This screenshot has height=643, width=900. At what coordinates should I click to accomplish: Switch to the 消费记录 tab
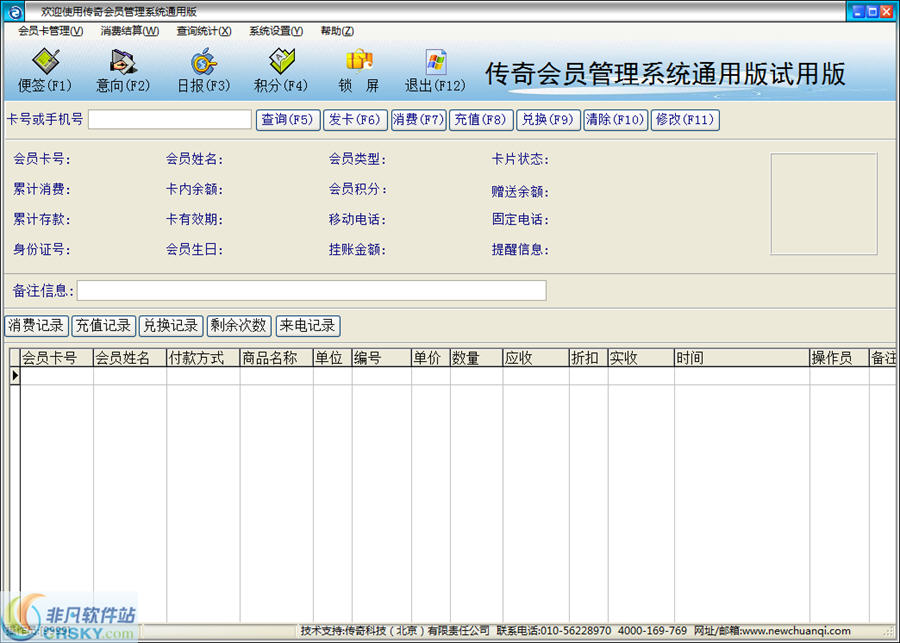click(x=36, y=326)
